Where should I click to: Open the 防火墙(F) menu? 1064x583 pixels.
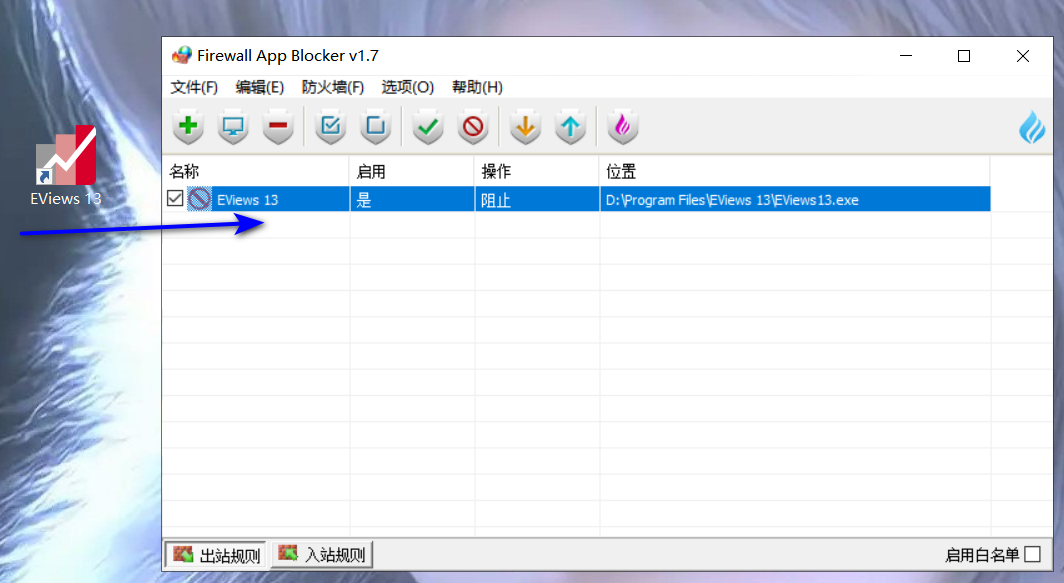332,87
